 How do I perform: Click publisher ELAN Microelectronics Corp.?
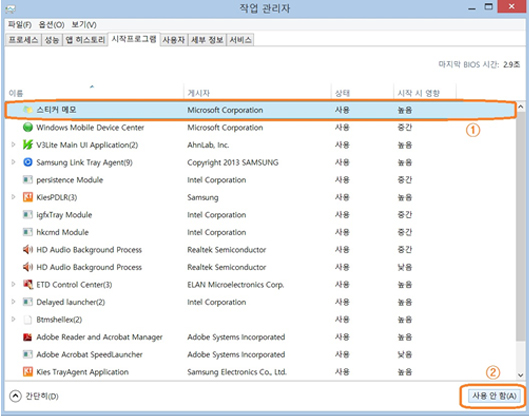[235, 285]
